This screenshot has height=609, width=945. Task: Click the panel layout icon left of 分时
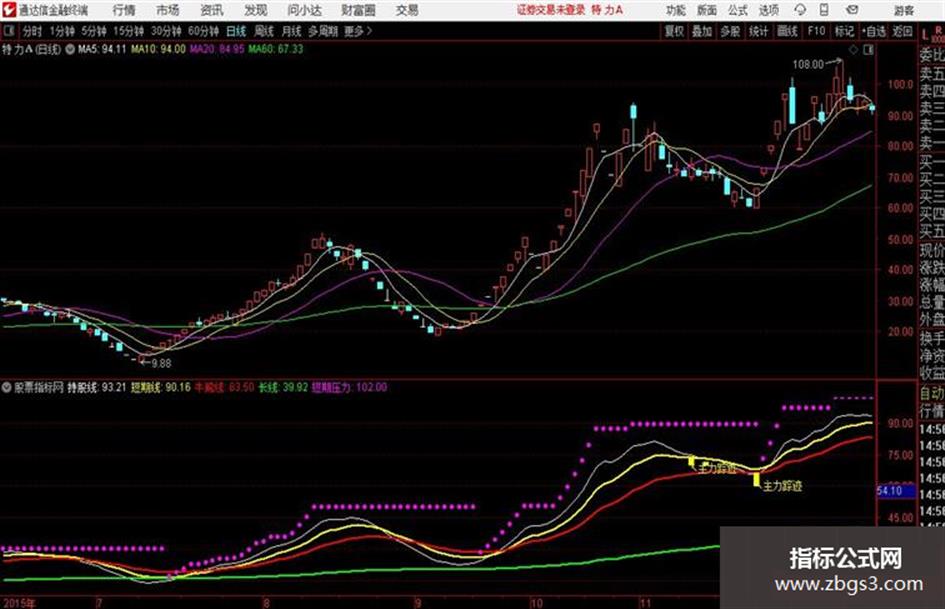[x=8, y=31]
